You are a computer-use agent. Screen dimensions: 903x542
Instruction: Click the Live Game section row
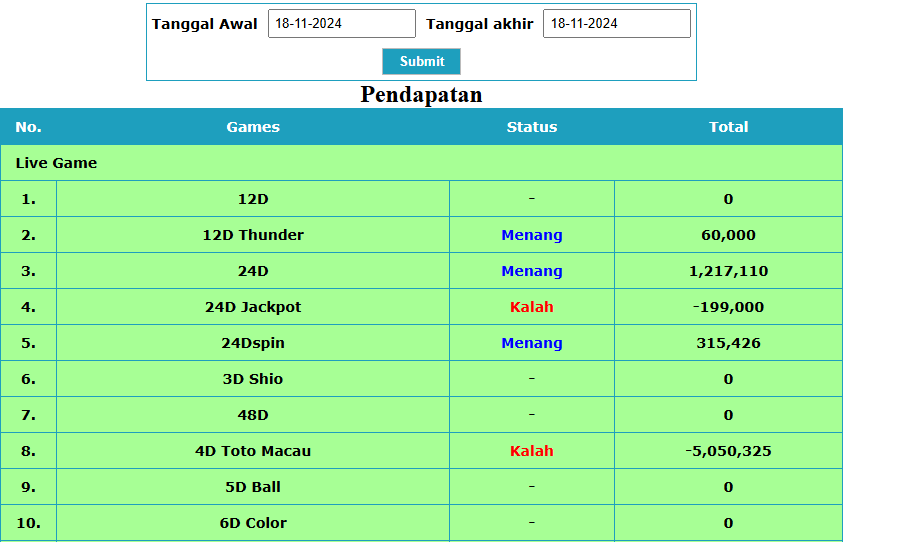click(x=422, y=163)
